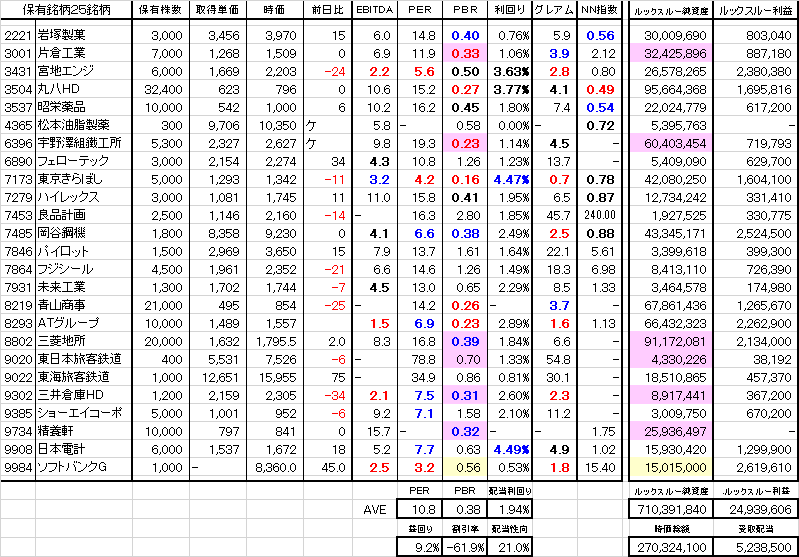The width and height of the screenshot is (799, 557).
Task: Select the 時価 column header
Action: tap(275, 10)
